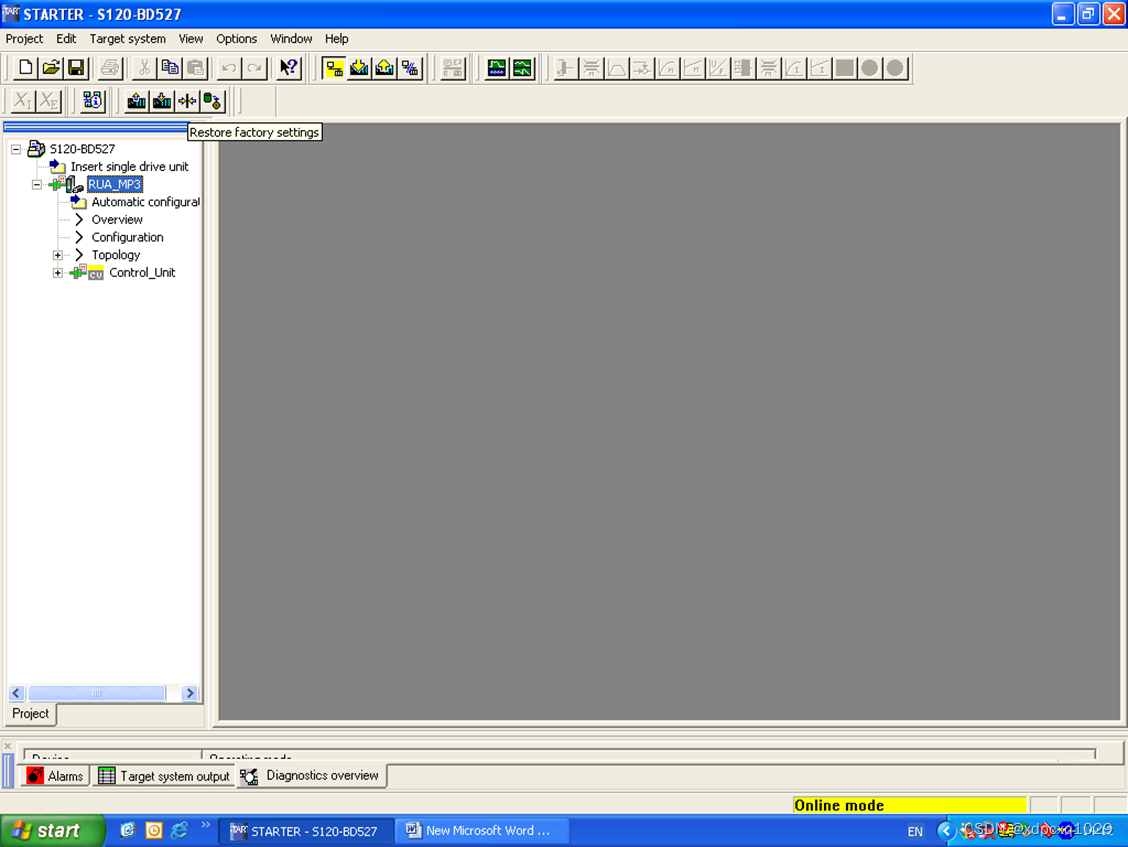Click the context Help pointer icon
Screen dimensions: 1128x847
[288, 68]
